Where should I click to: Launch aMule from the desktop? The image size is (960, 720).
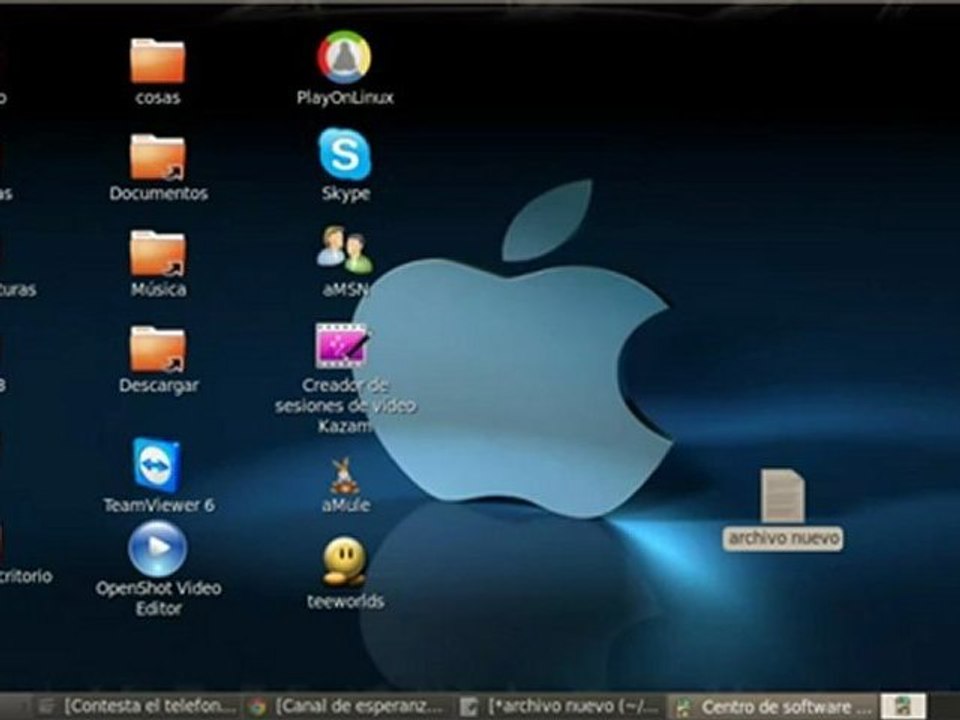click(x=345, y=476)
